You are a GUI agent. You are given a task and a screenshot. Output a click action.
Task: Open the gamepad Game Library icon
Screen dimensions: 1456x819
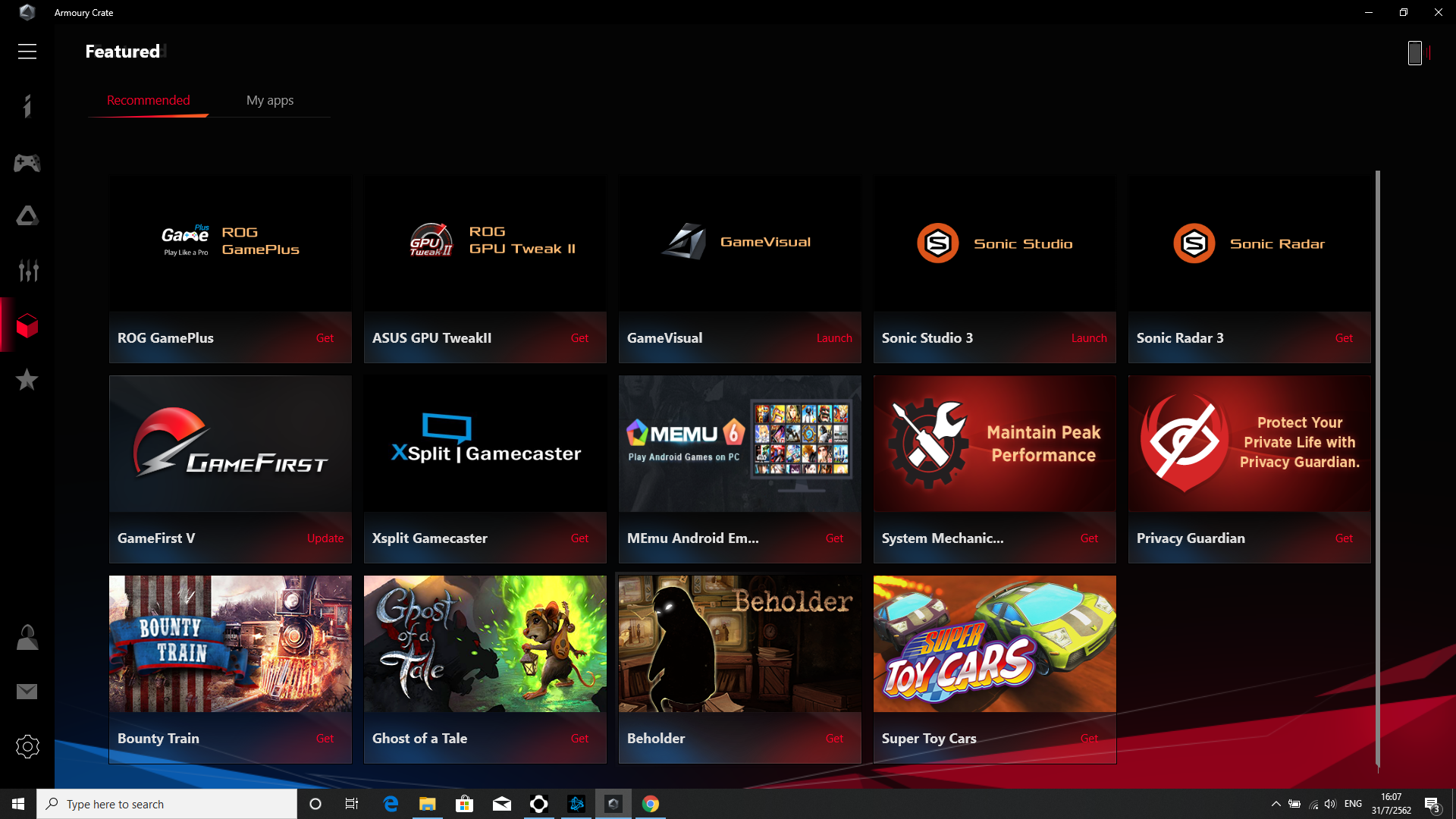(x=27, y=162)
